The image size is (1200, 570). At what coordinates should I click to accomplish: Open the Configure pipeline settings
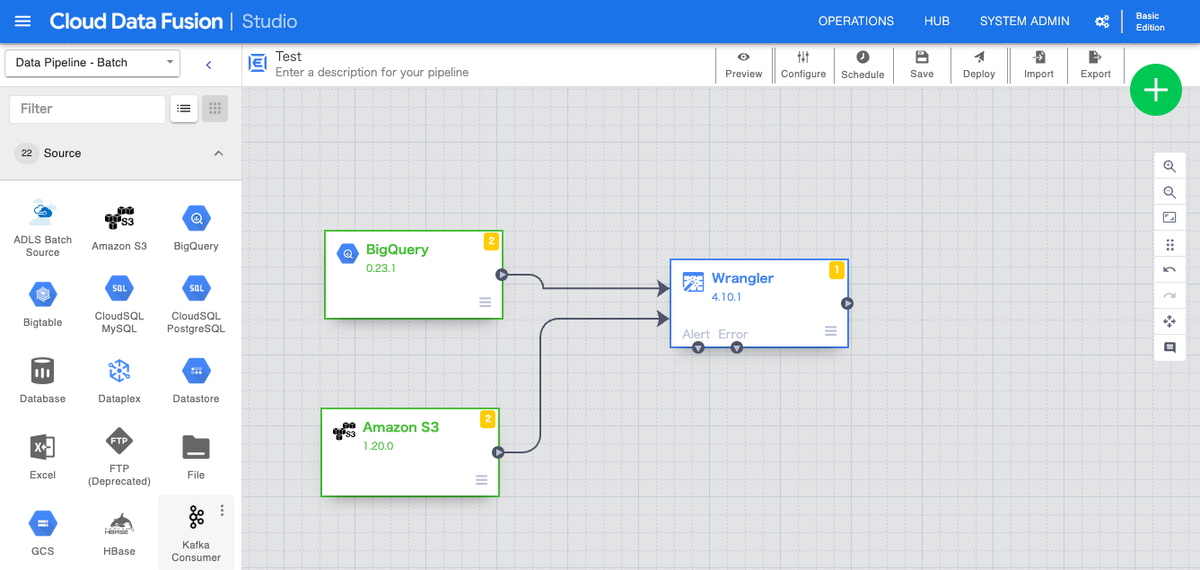point(803,65)
